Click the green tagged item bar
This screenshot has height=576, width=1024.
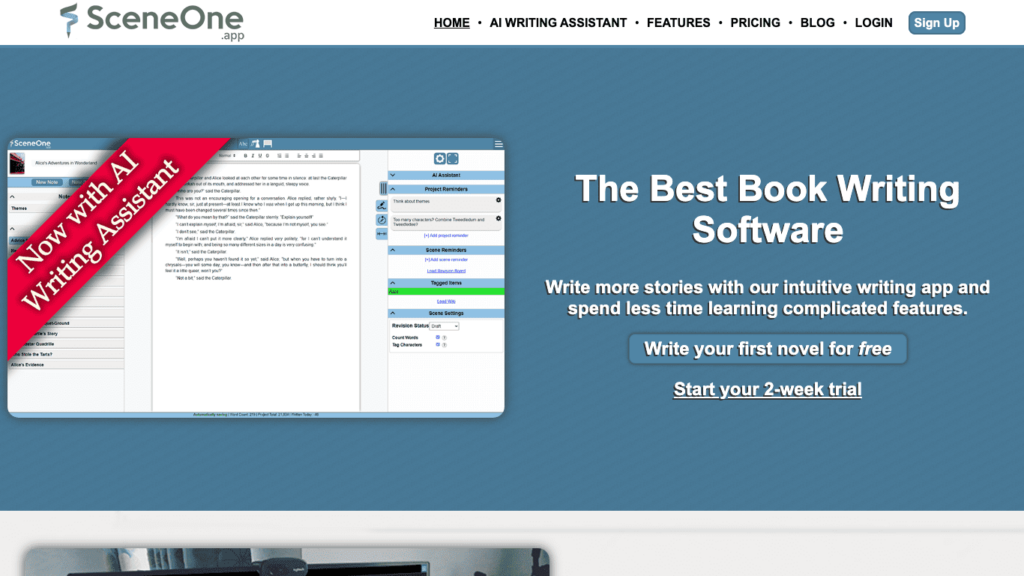point(446,291)
